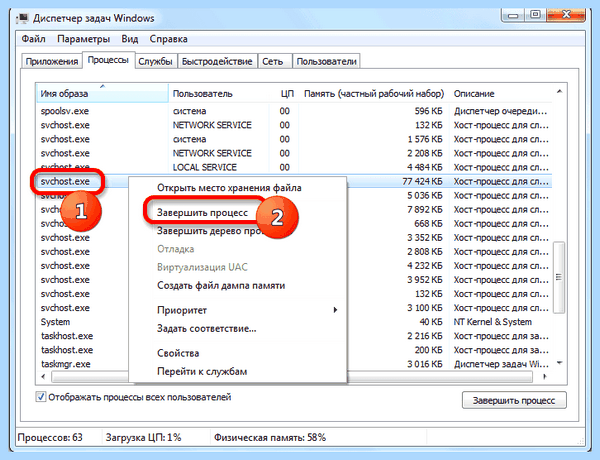Select the spoolsv.exe process row
Image resolution: width=600 pixels, height=460 pixels.
(x=294, y=111)
